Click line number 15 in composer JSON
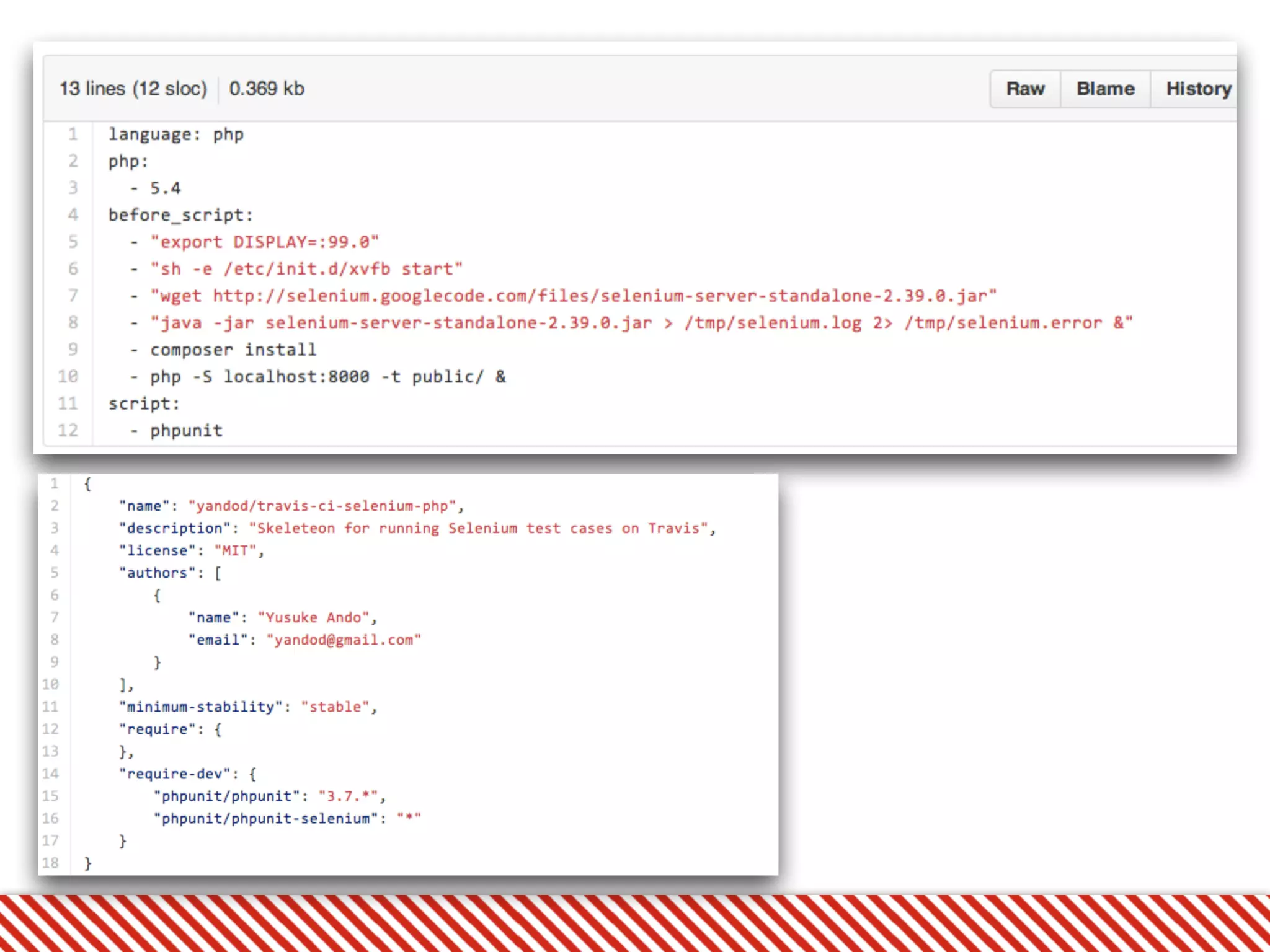Viewport: 1270px width, 952px height. [50, 796]
